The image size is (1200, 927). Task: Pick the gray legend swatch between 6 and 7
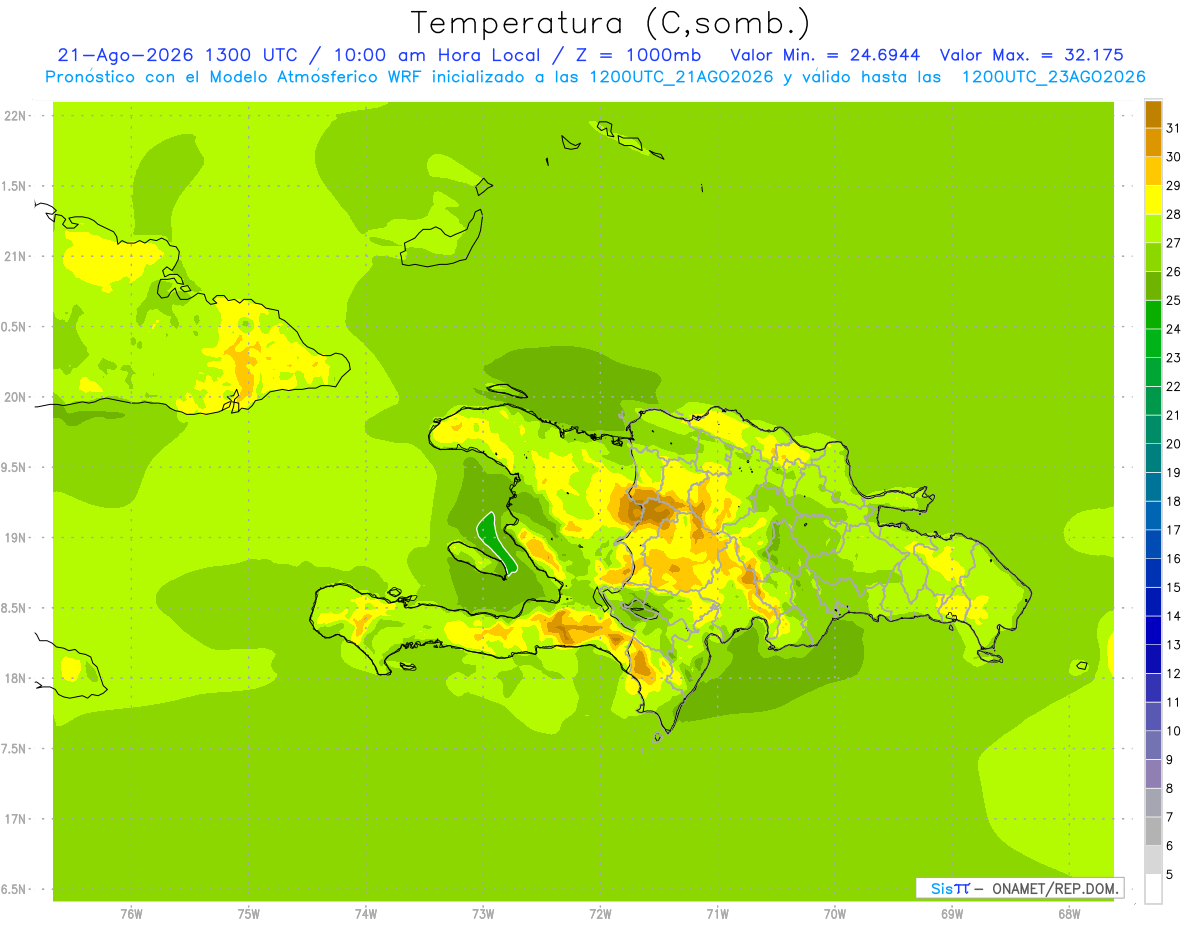pyautogui.click(x=1153, y=831)
